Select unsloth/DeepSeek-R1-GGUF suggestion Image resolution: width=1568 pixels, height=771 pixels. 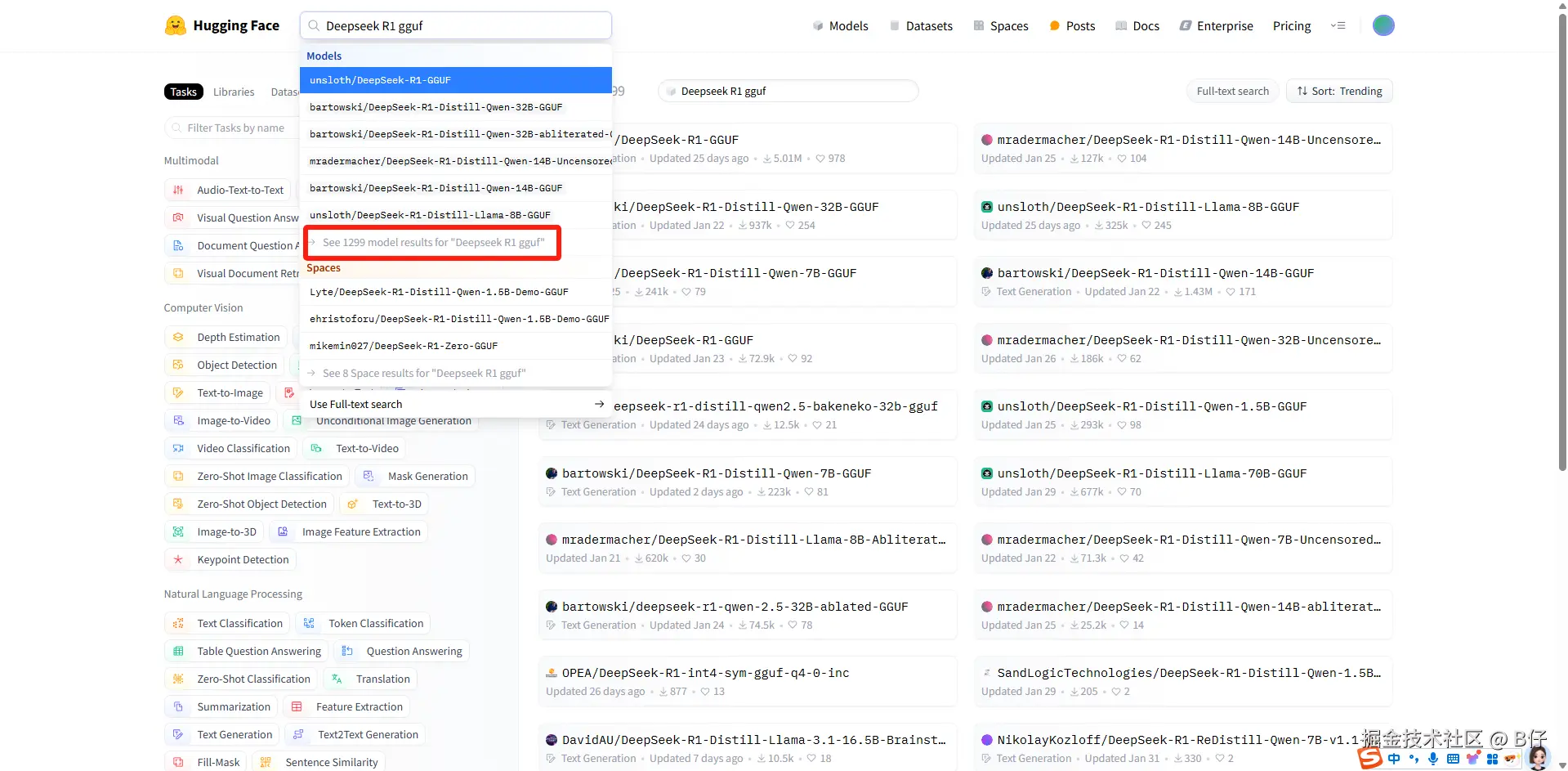coord(456,80)
